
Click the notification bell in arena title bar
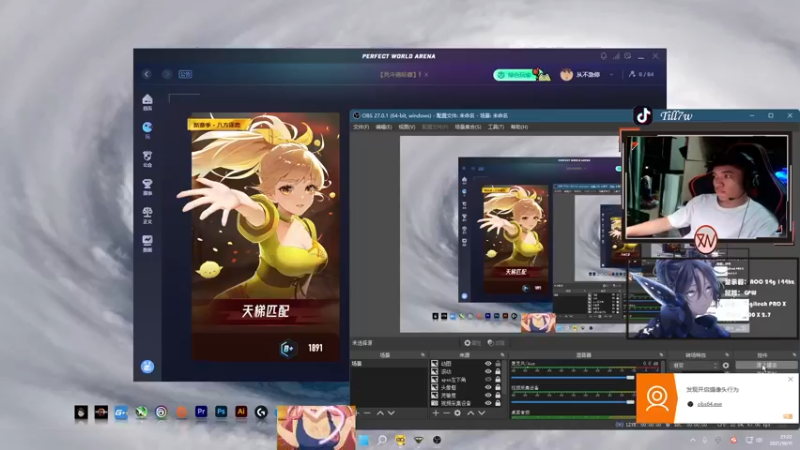[604, 56]
